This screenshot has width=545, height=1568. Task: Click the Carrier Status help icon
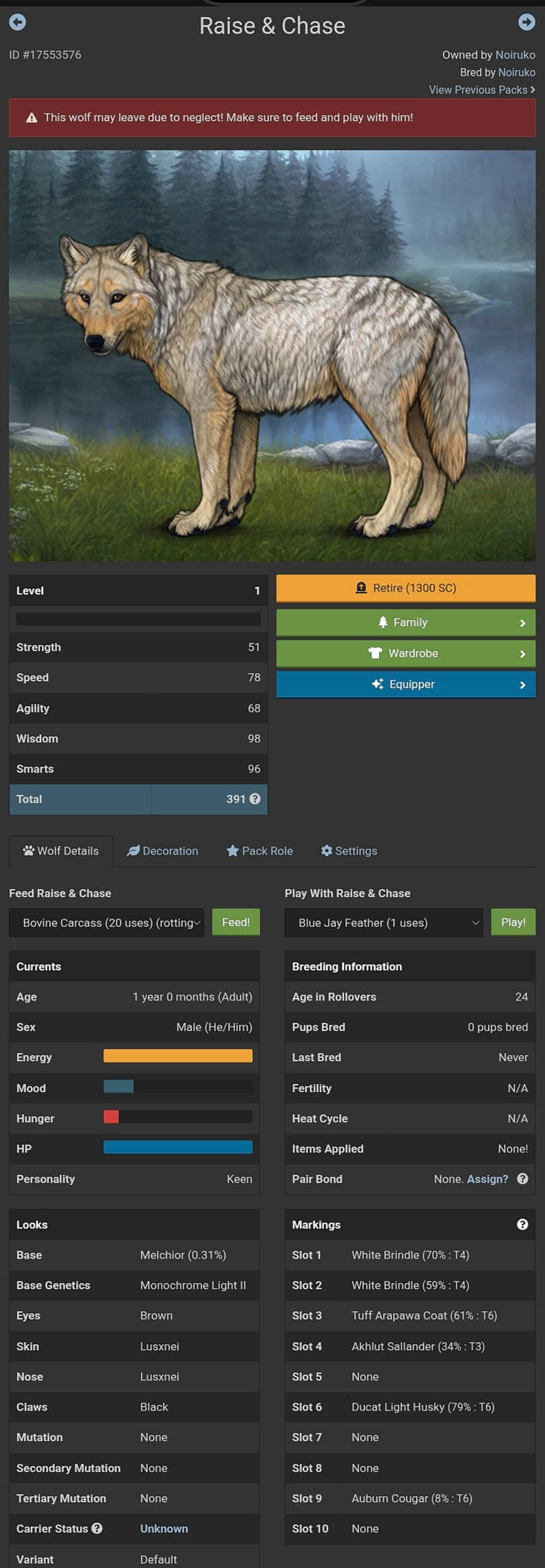coord(97,1528)
